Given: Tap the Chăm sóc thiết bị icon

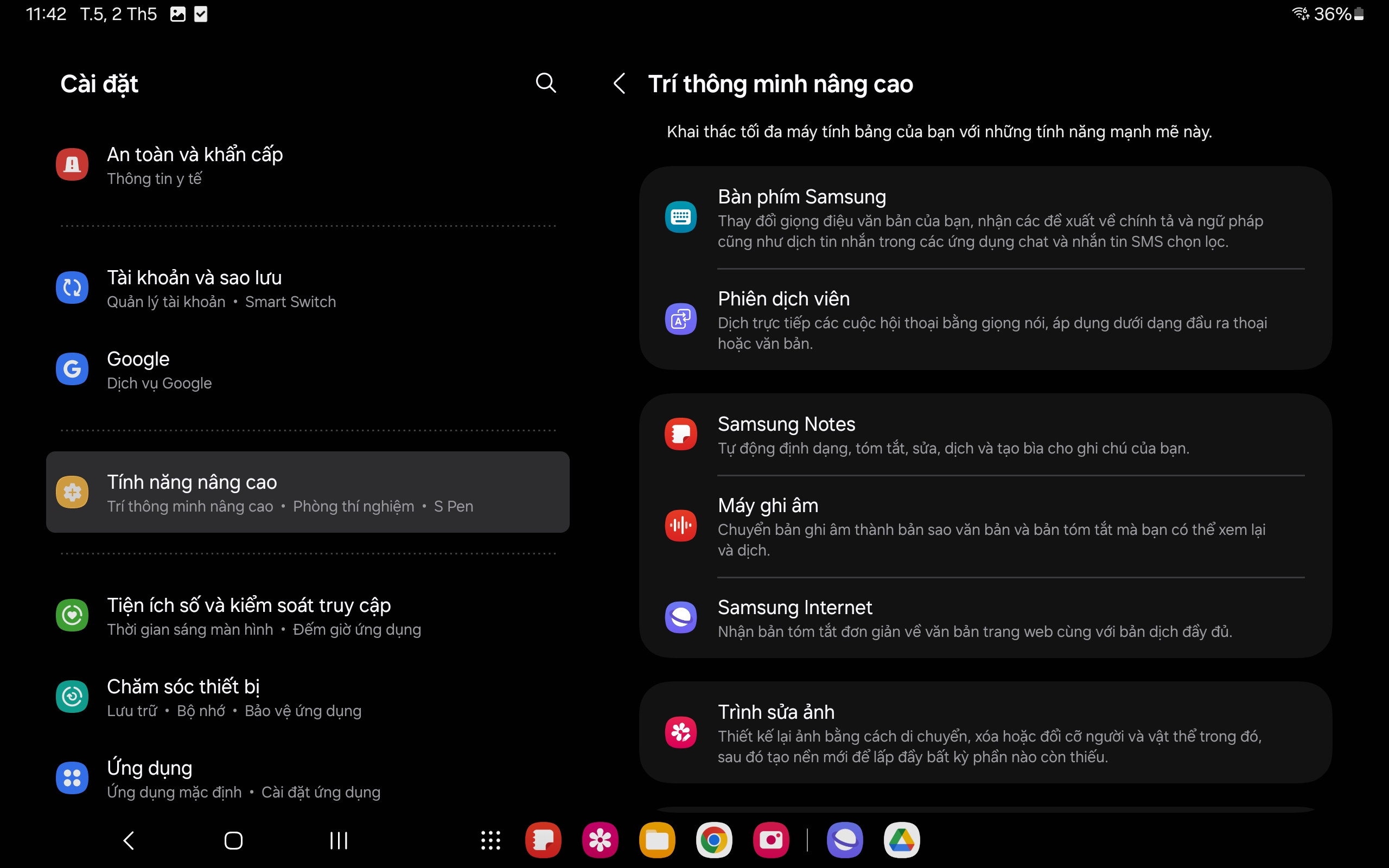Looking at the screenshot, I should point(72,697).
